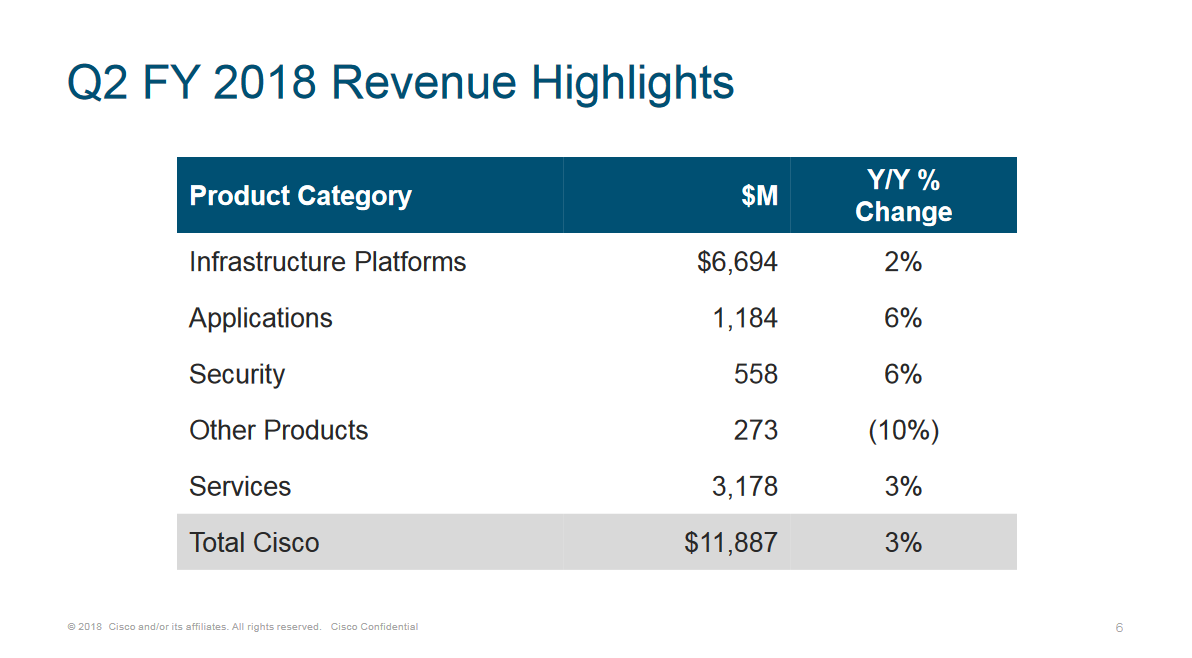Click the slide page number "6"

[1119, 628]
